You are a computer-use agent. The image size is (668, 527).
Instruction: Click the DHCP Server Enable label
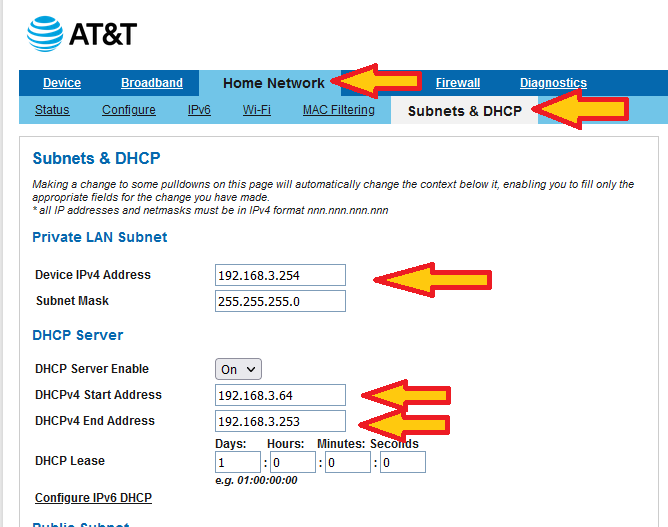pyautogui.click(x=92, y=369)
